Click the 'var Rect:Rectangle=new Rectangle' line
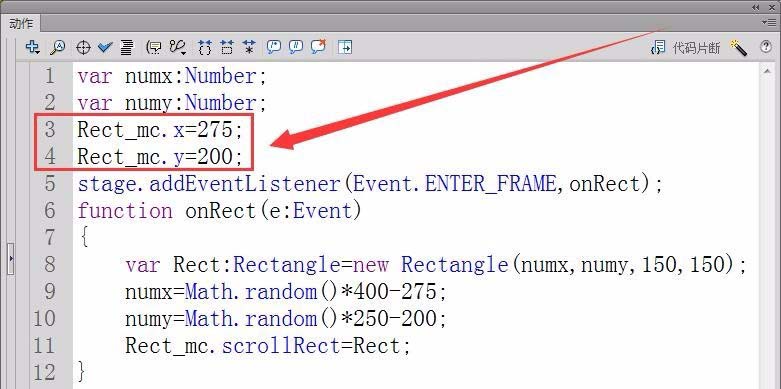 click(436, 264)
